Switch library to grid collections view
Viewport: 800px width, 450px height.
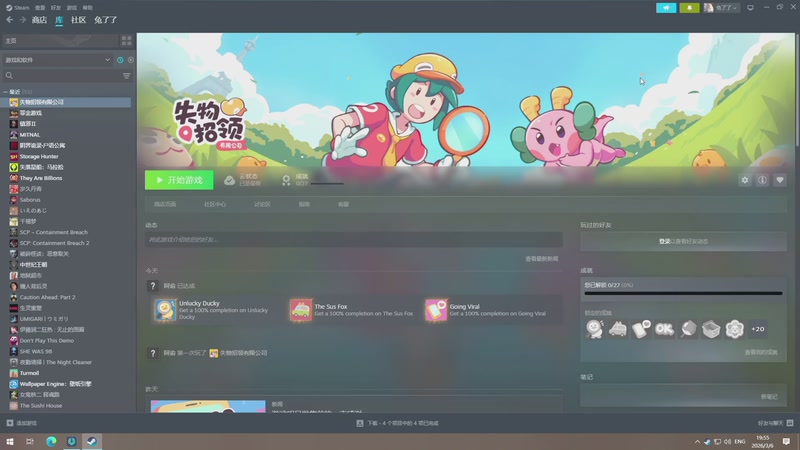(x=126, y=40)
